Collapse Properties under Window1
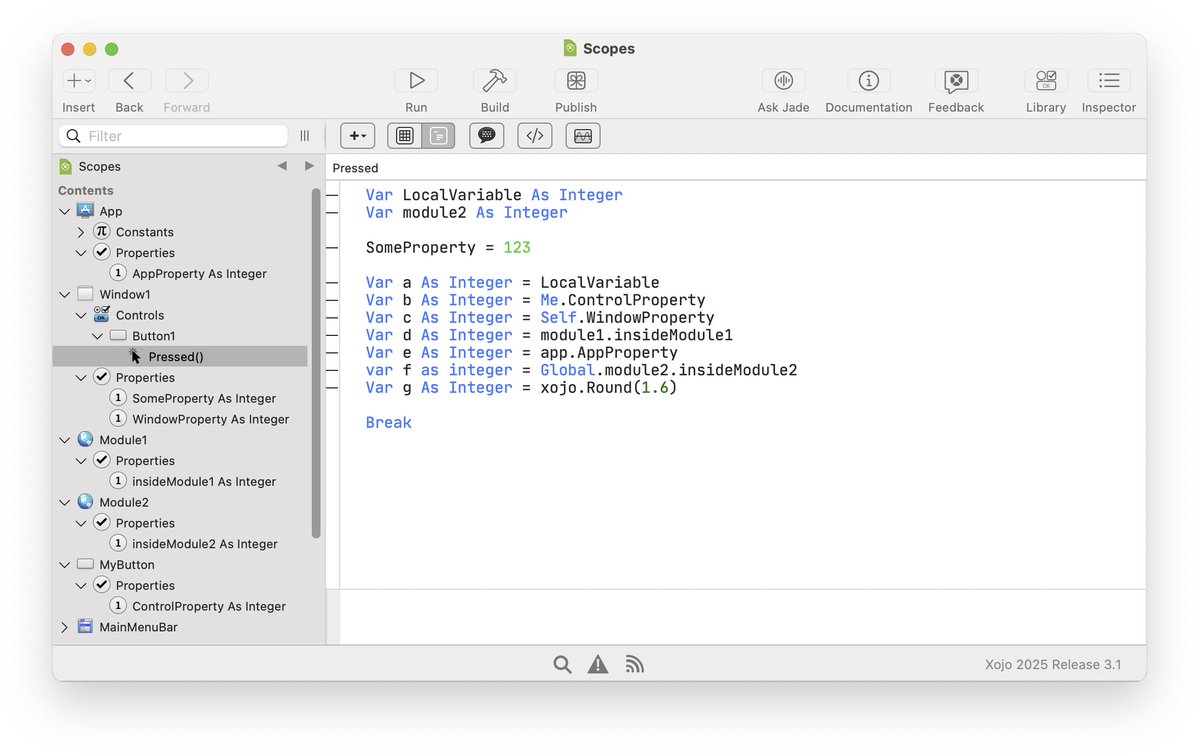 click(x=80, y=377)
